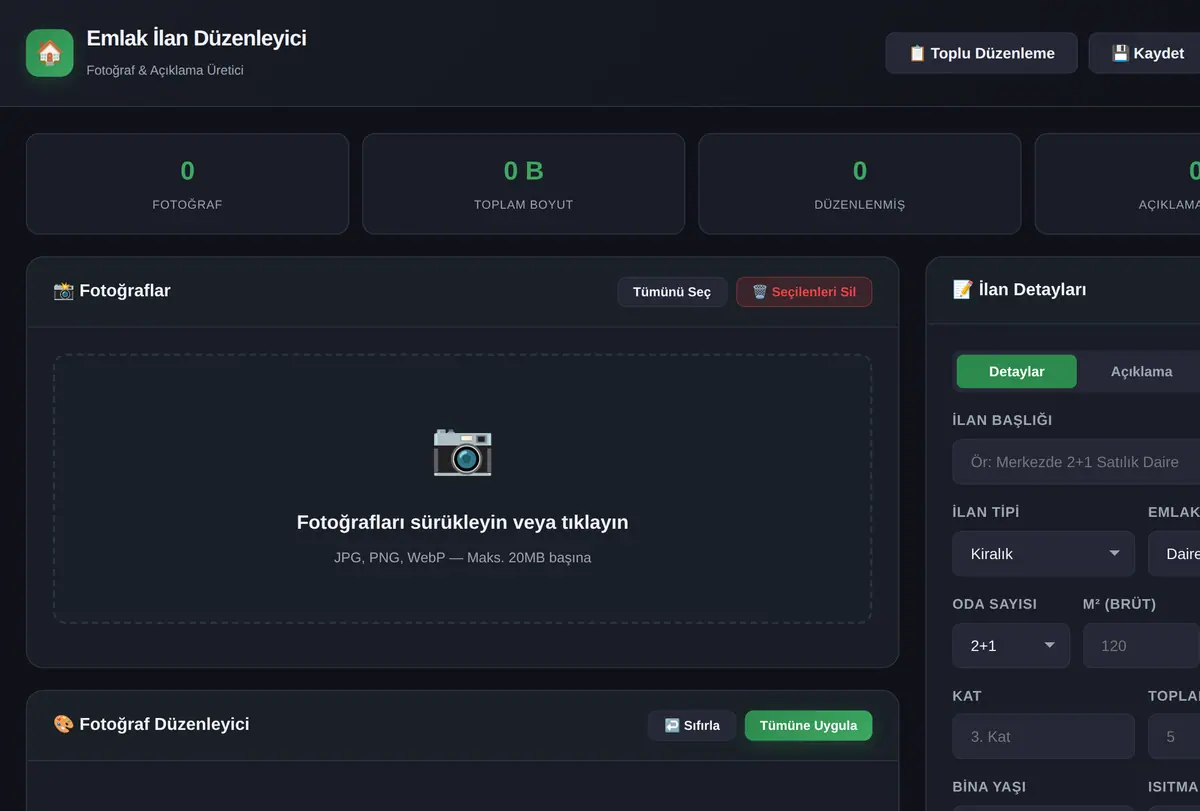Click the 'ODA SAYISI' field label
This screenshot has height=811, width=1200.
995,604
